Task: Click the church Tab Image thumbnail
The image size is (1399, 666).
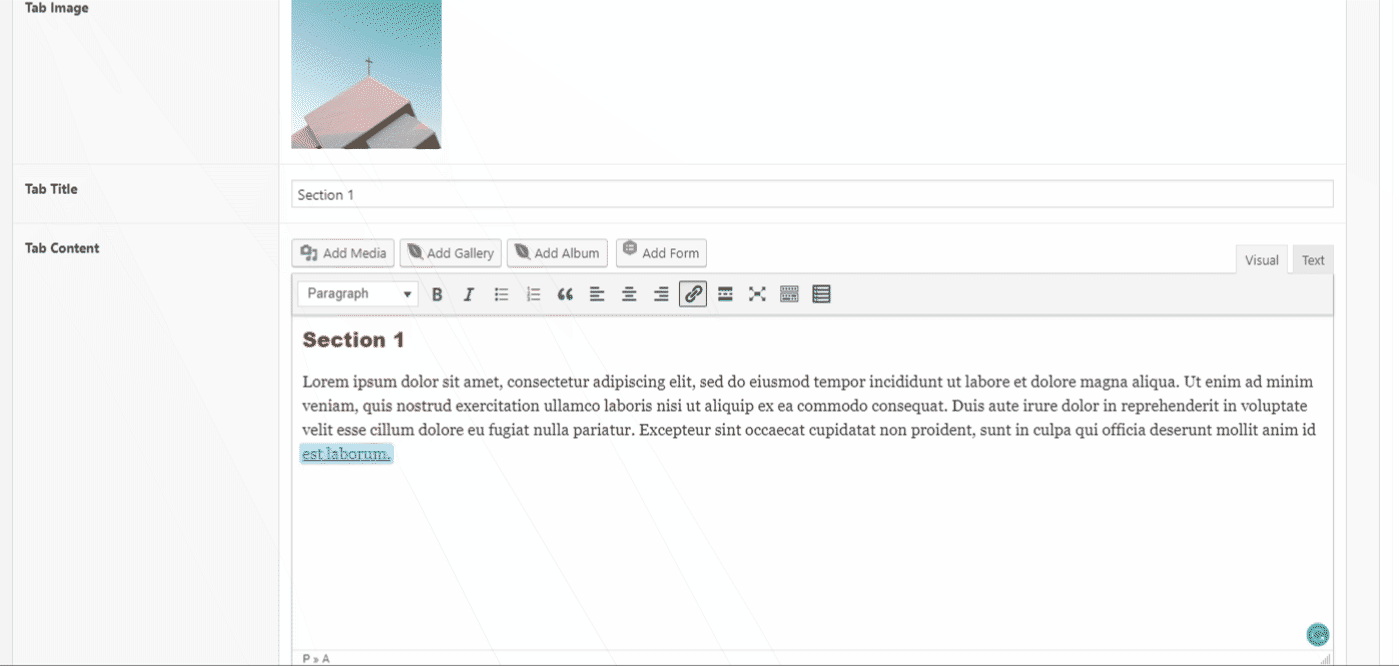Action: point(366,75)
